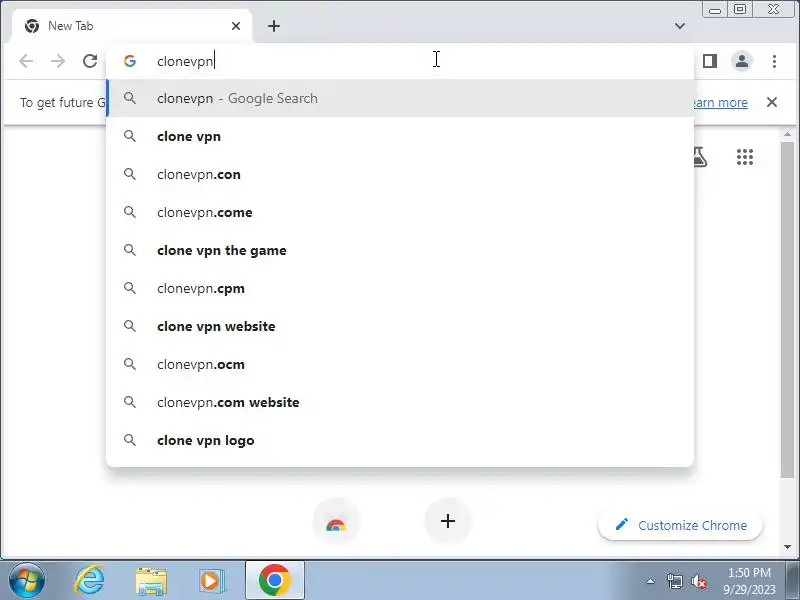Image resolution: width=800 pixels, height=600 pixels.
Task: Open Windows Media Player taskbar icon
Action: click(x=212, y=581)
